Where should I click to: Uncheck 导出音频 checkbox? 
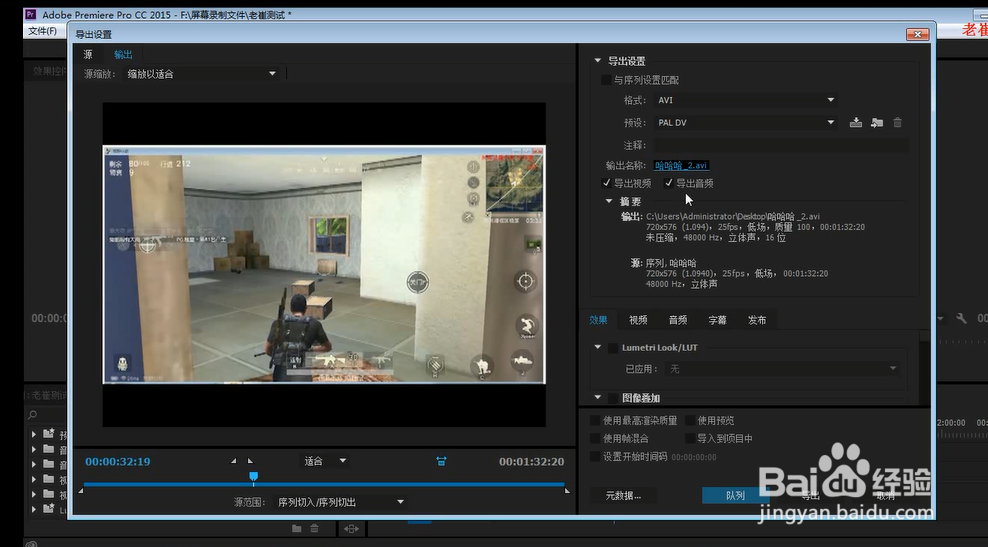(x=669, y=183)
